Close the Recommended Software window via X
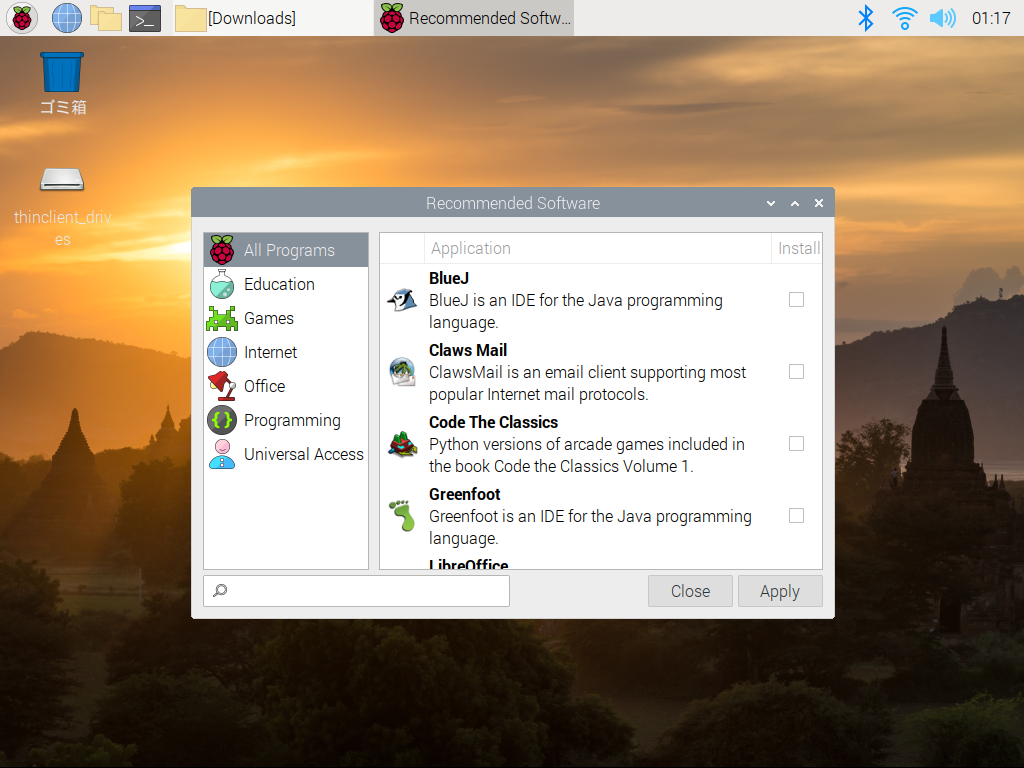The height and width of the screenshot is (768, 1024). coord(819,203)
